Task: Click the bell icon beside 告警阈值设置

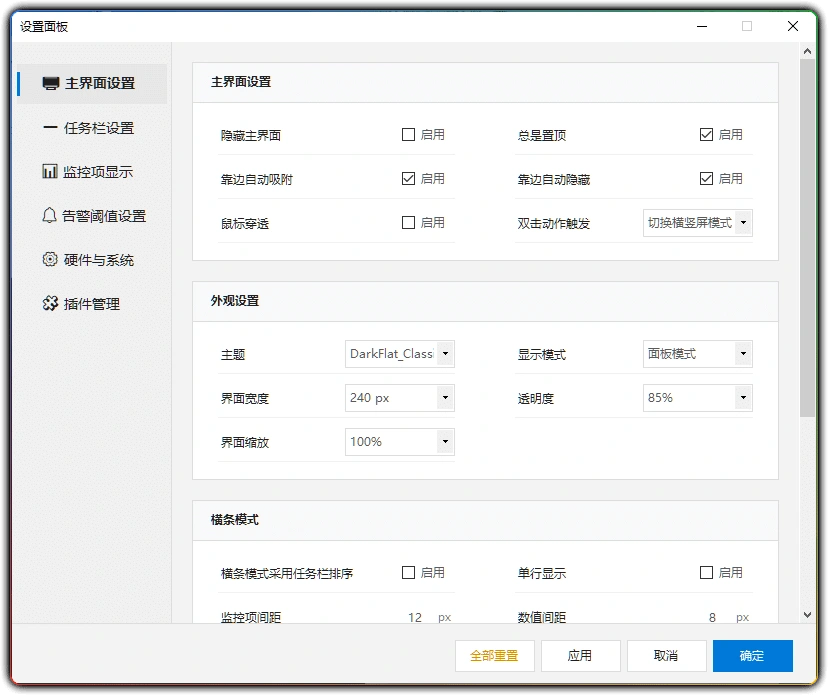Action: 49,215
